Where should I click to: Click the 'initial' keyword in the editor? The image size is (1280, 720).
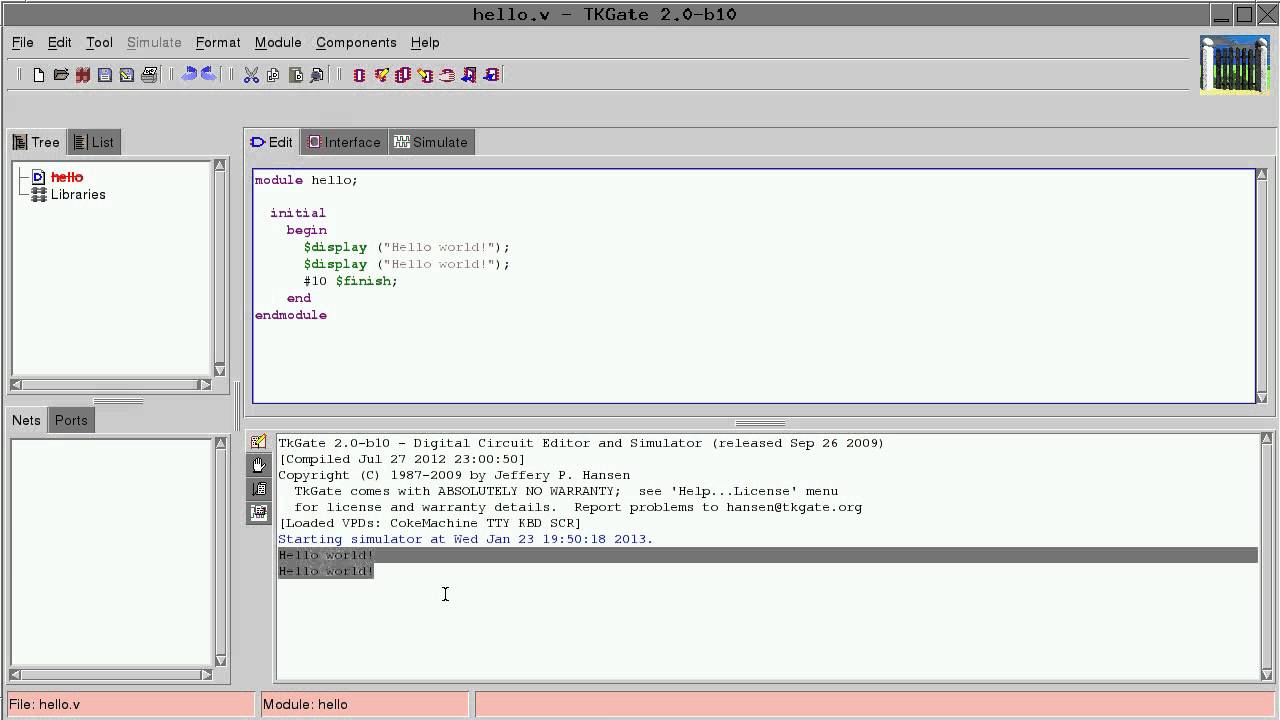pos(298,213)
